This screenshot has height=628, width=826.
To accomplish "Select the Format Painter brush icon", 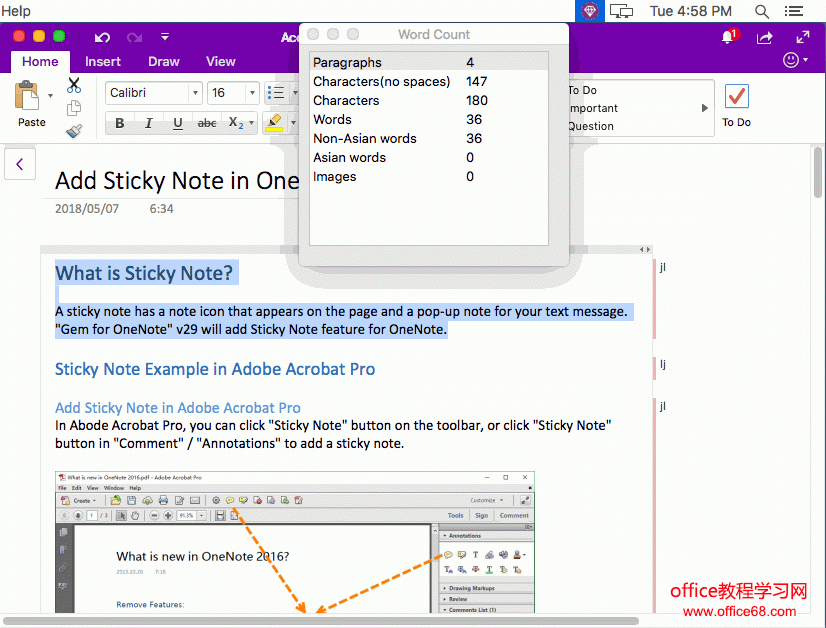I will (74, 131).
